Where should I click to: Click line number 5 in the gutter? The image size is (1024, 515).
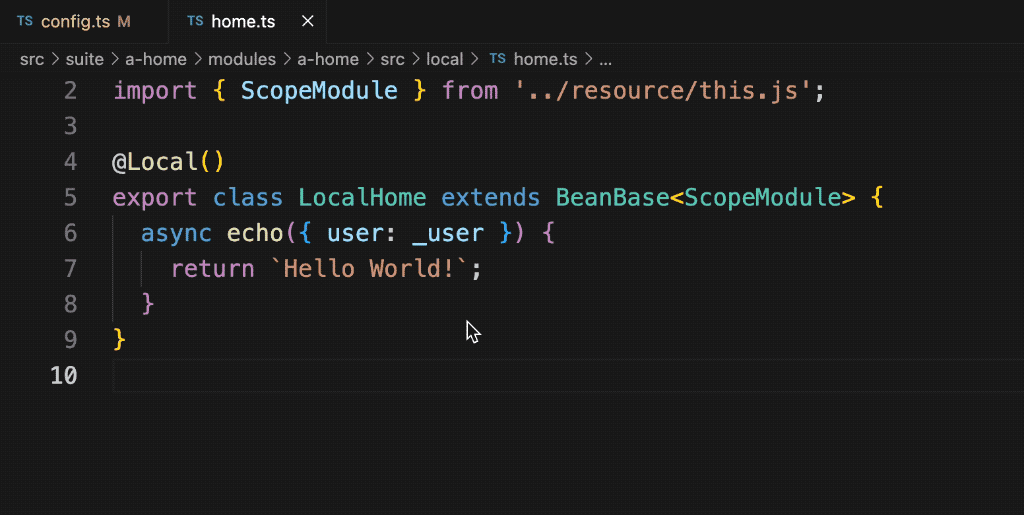71,197
